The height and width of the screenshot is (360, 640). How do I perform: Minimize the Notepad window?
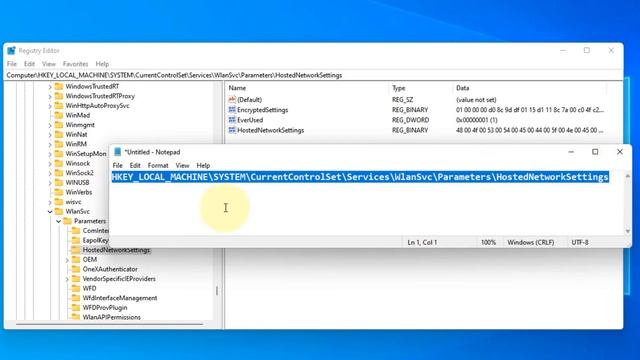click(571, 152)
